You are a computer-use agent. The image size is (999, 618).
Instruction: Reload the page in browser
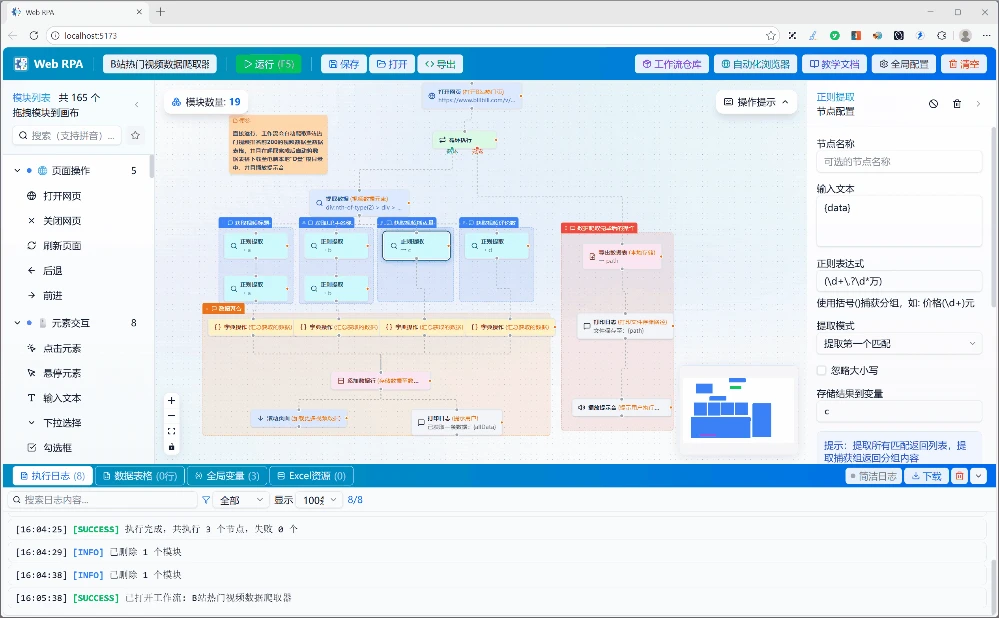point(34,36)
